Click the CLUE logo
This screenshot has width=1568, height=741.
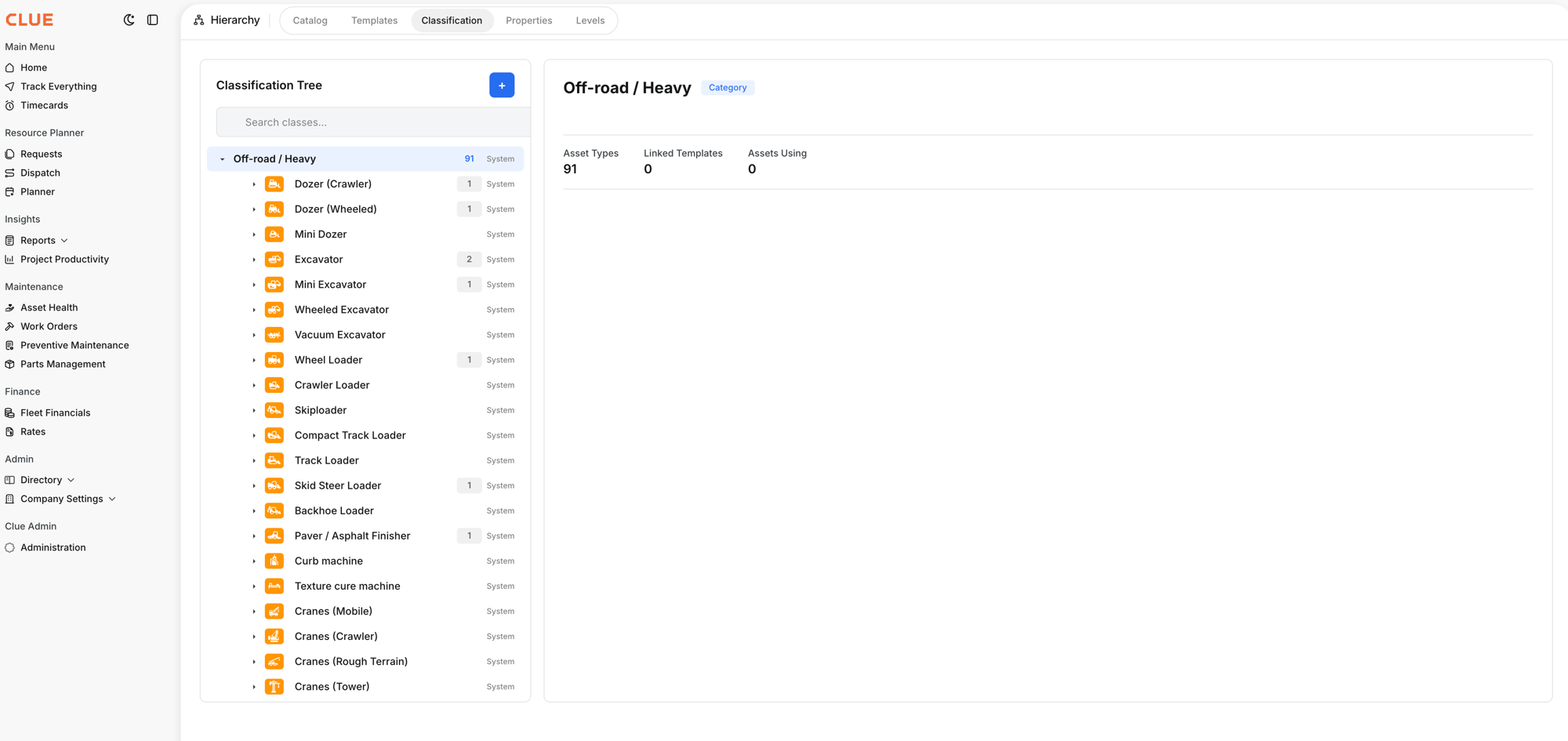[30, 20]
